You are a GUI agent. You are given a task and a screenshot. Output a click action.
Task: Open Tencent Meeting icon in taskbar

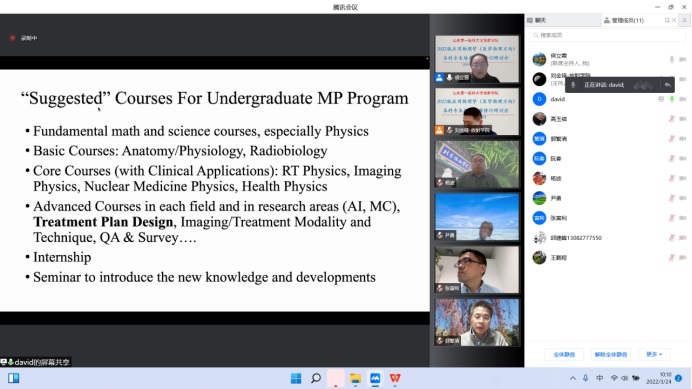tap(375, 378)
